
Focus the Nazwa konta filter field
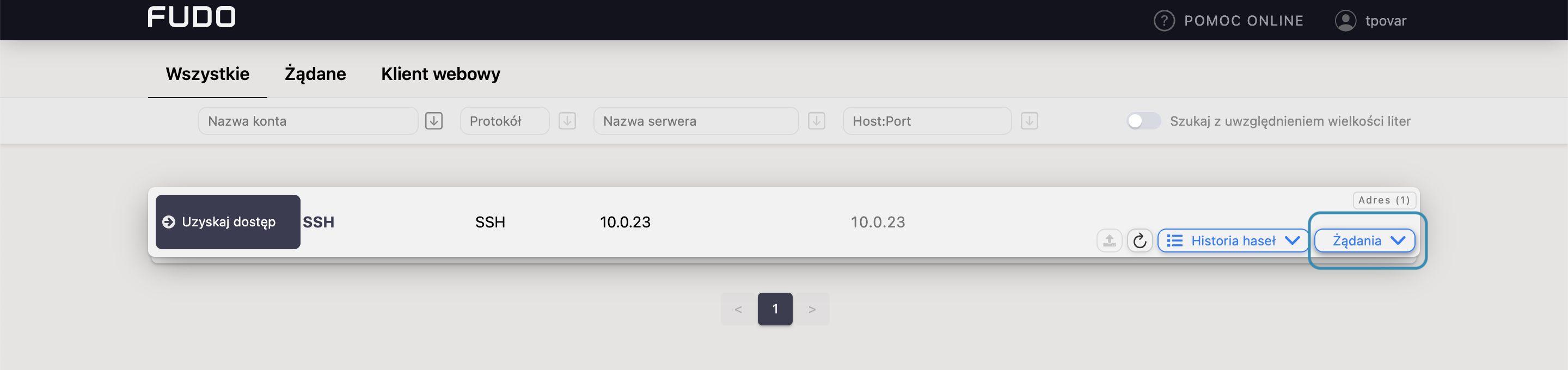click(308, 121)
